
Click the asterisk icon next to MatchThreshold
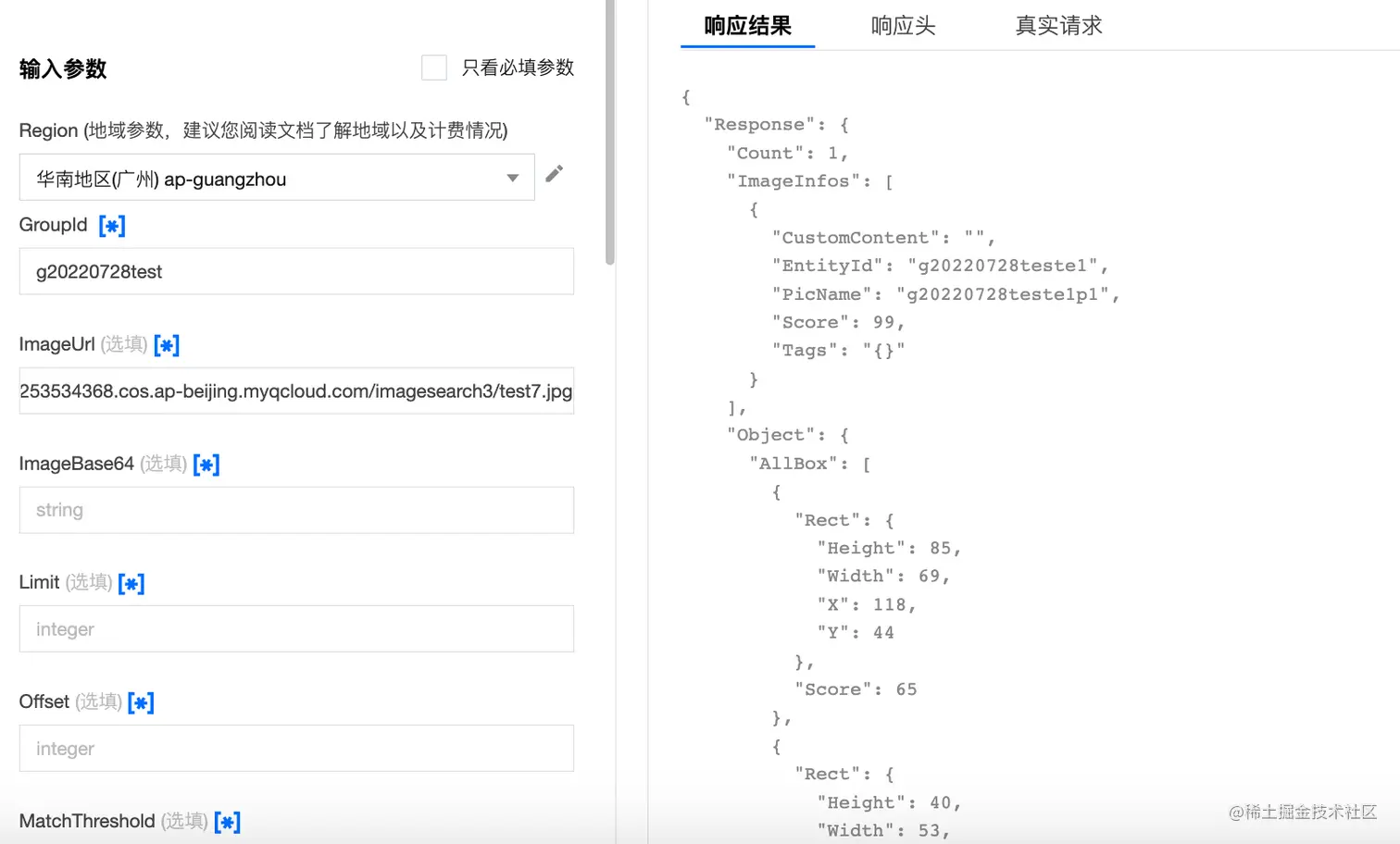point(227,822)
